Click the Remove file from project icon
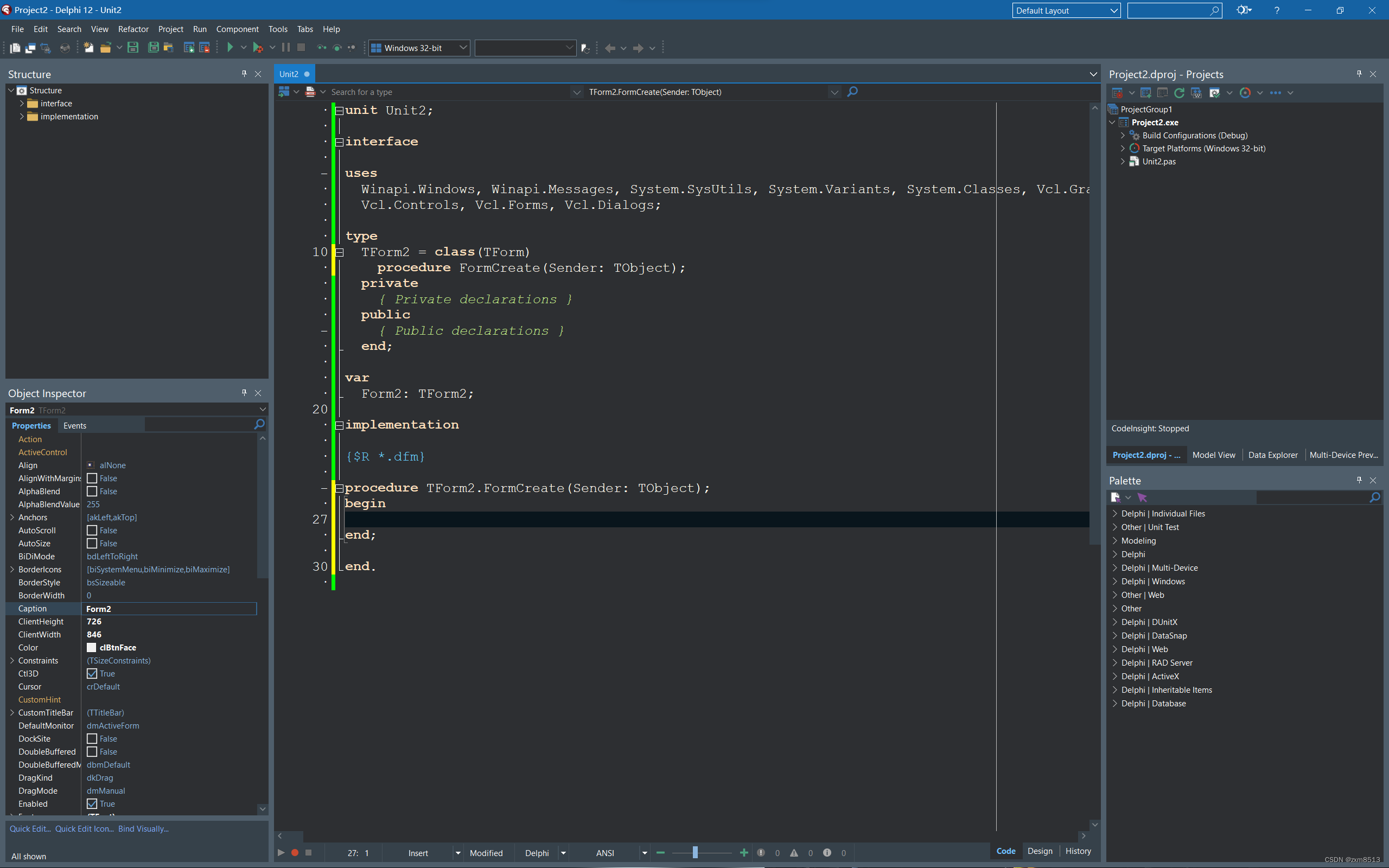 (x=205, y=48)
